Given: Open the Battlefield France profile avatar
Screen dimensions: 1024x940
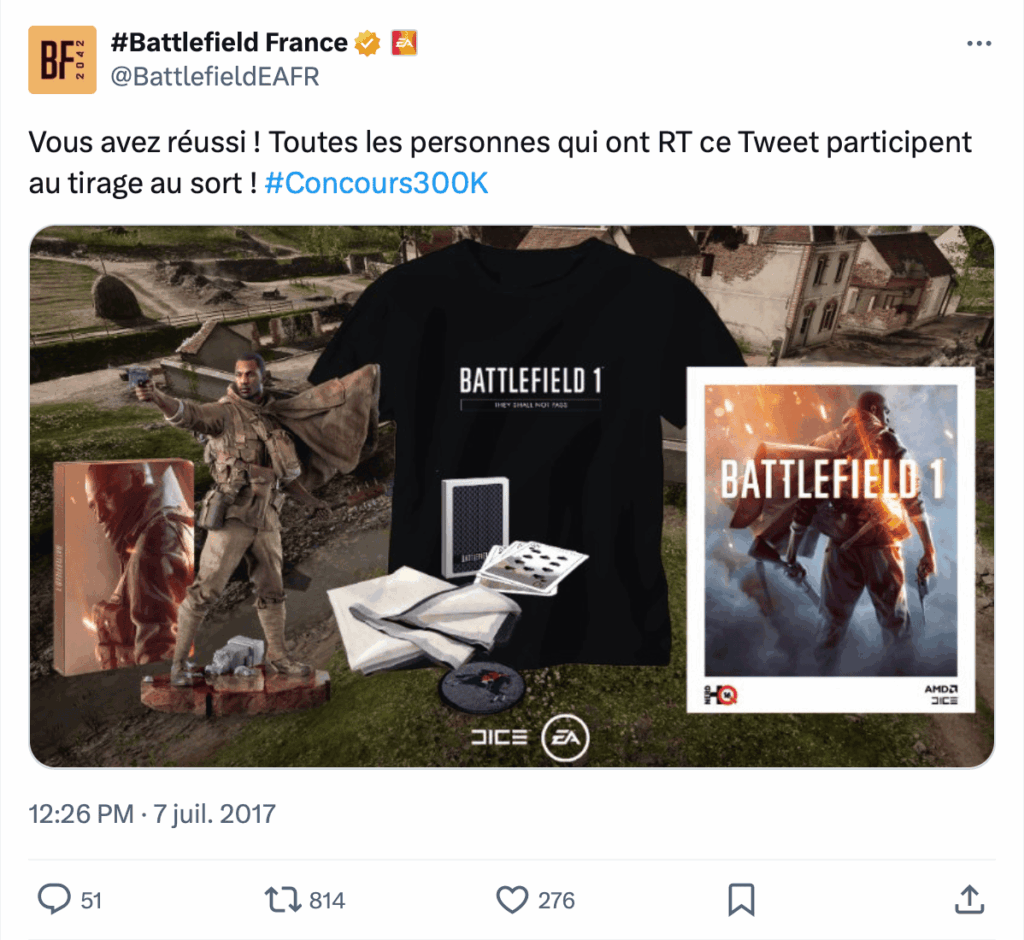Looking at the screenshot, I should [x=62, y=59].
